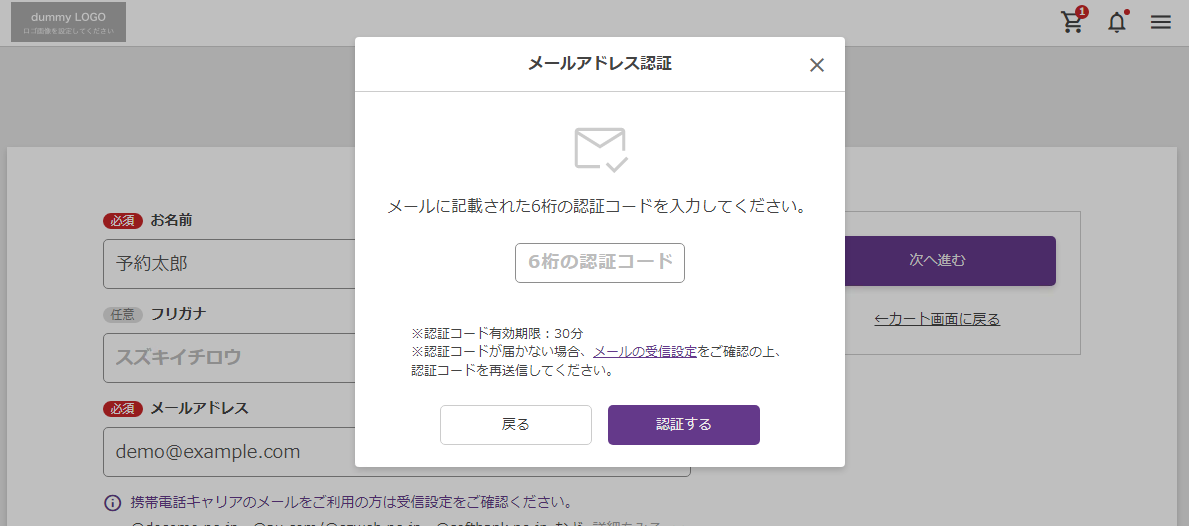Click the 任意 badge beside フリガナ
This screenshot has width=1189, height=526.
[123, 314]
